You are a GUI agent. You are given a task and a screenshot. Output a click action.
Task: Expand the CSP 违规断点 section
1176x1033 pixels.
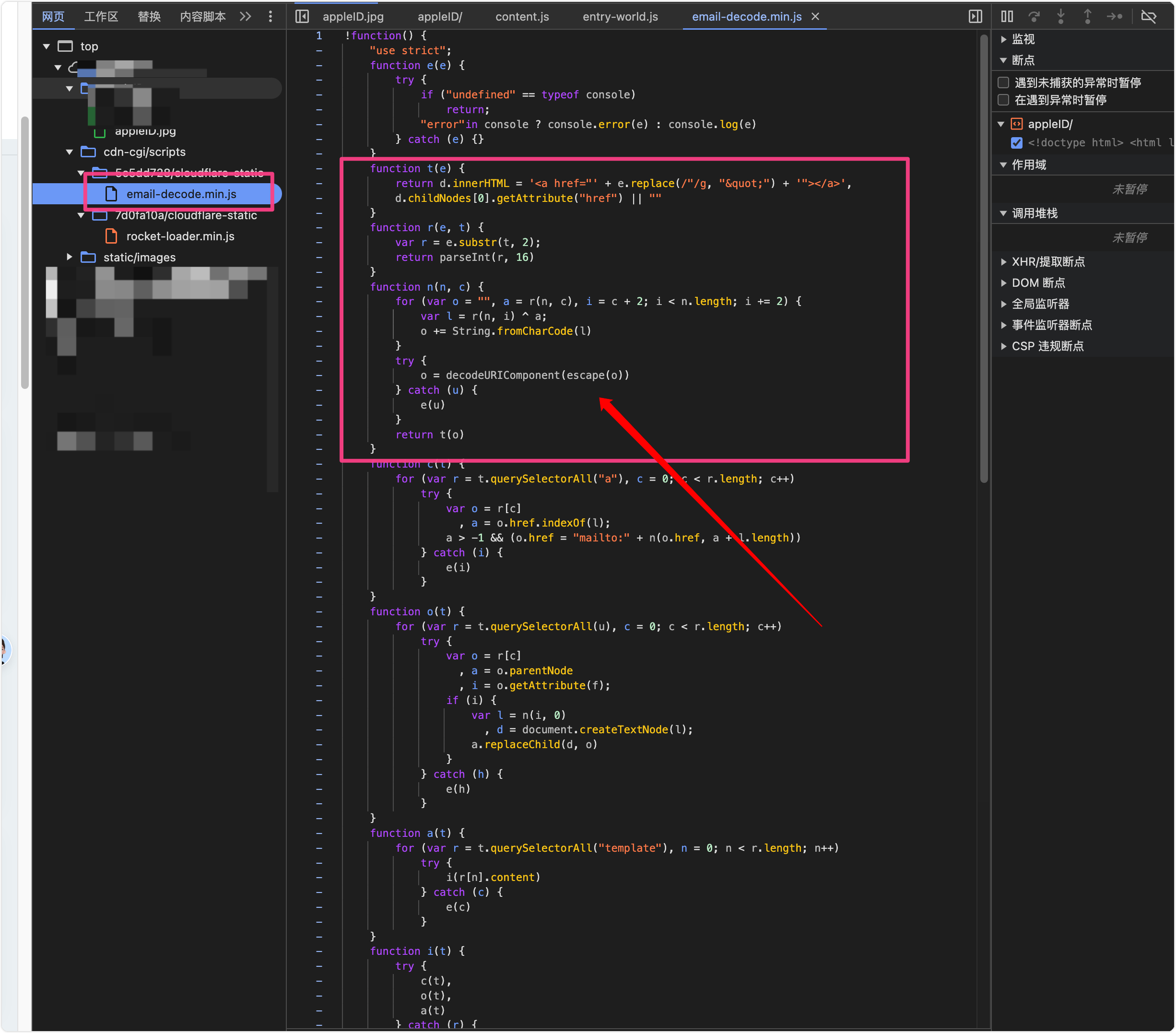(1004, 346)
